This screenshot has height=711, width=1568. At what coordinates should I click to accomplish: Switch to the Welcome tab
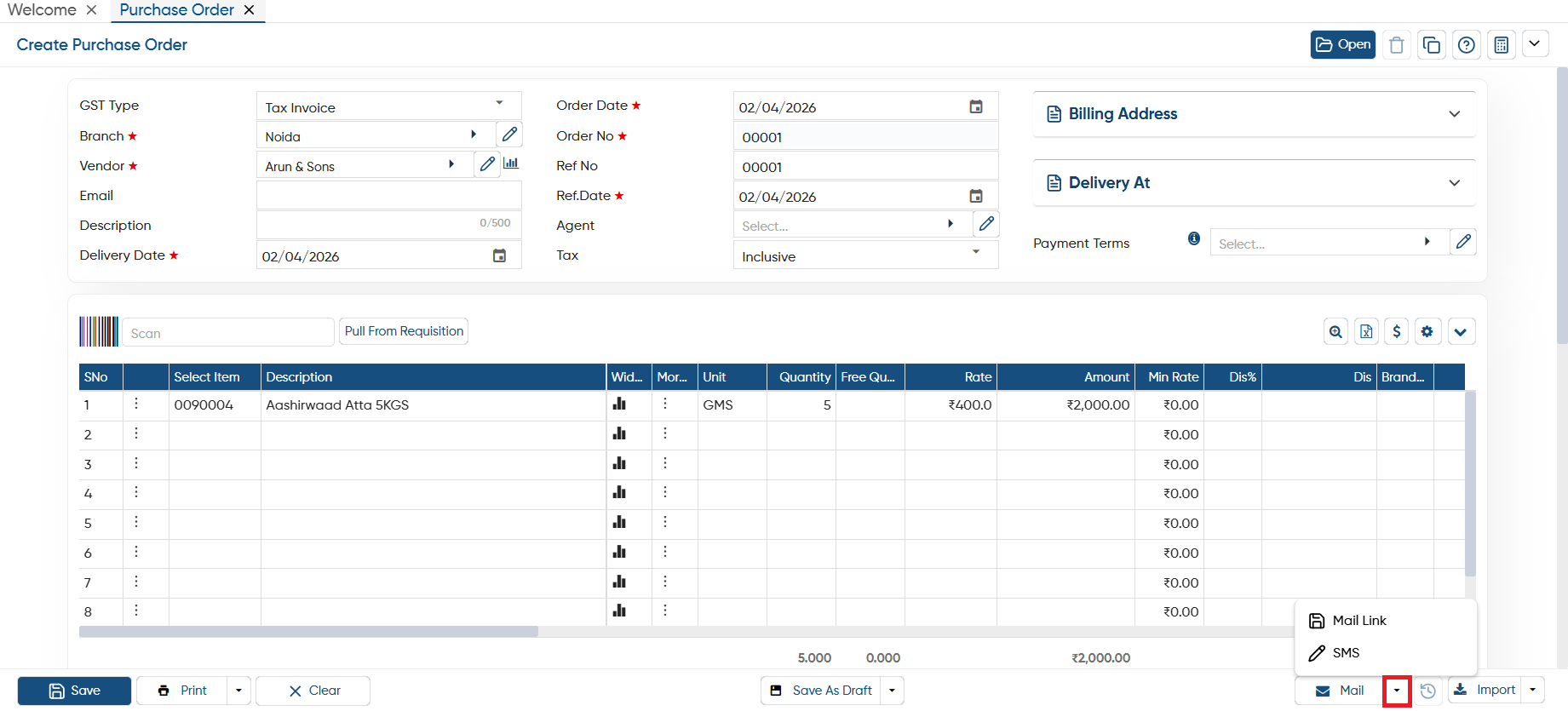(43, 10)
